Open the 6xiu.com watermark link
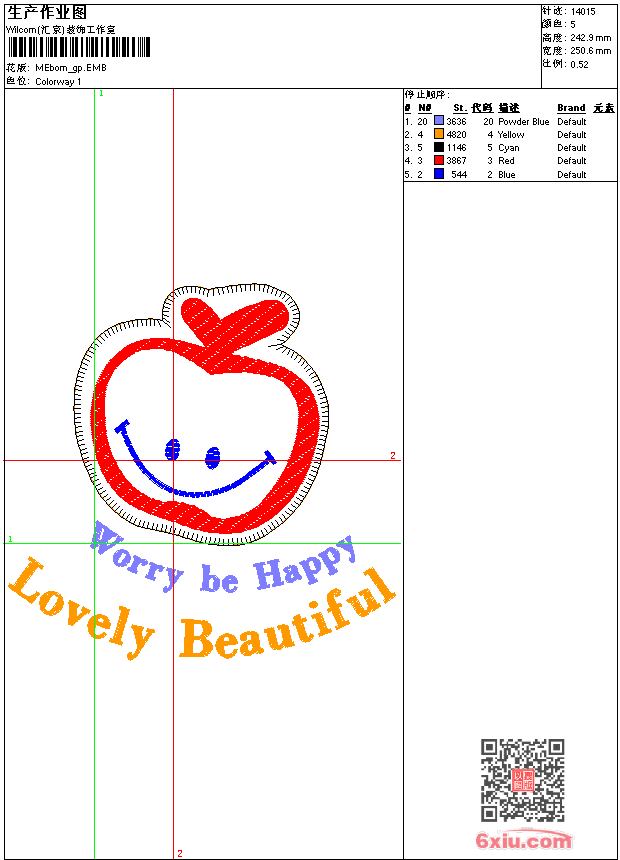This screenshot has height=860, width=620. click(523, 841)
